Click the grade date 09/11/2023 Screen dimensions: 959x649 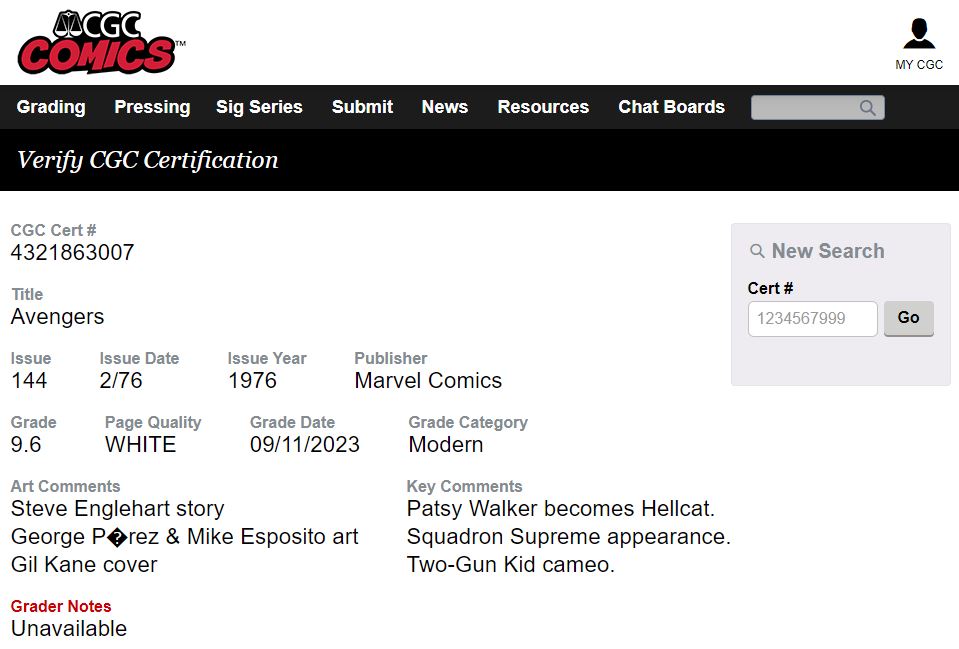305,445
